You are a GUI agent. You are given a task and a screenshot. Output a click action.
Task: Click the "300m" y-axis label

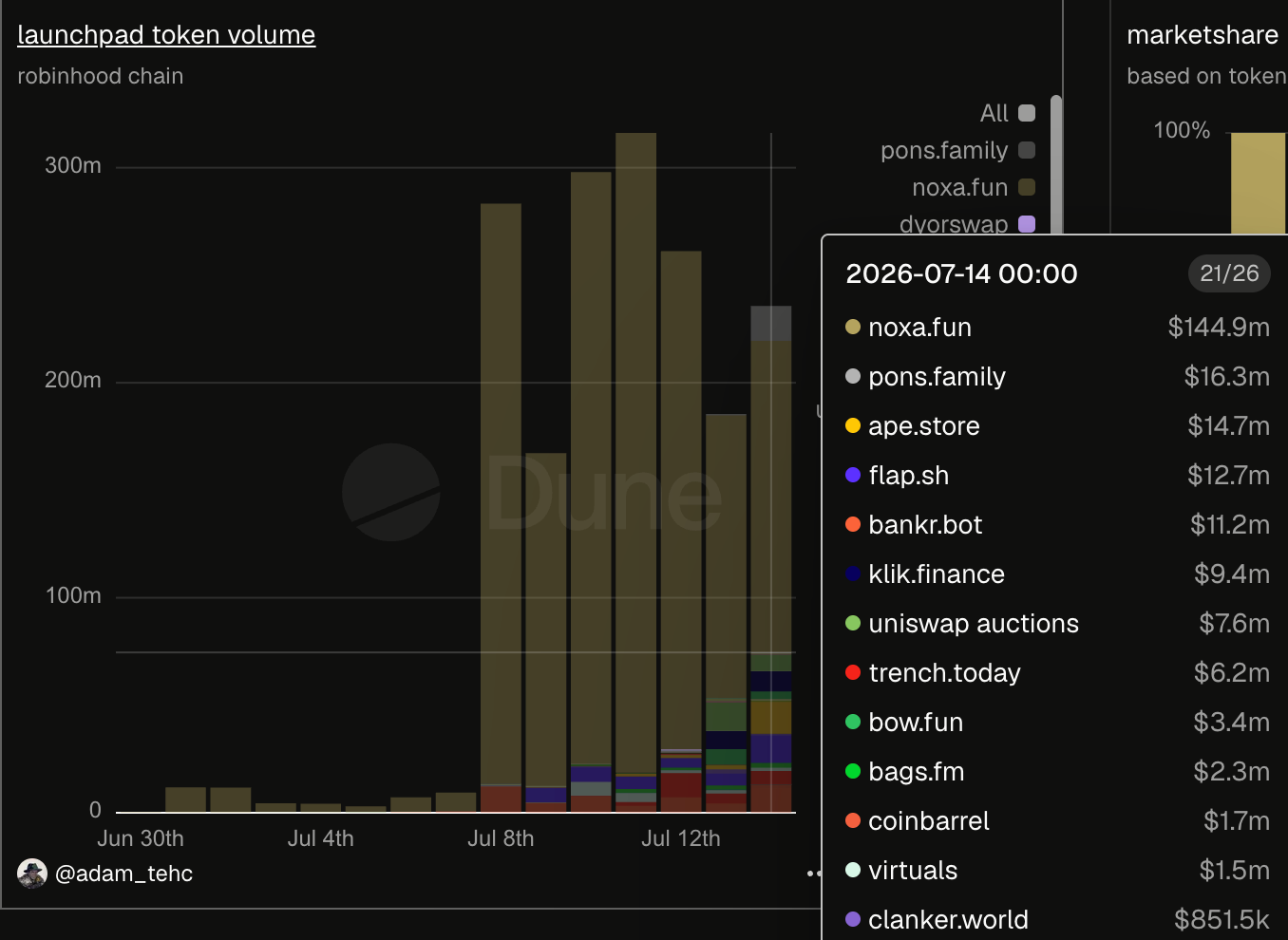tap(73, 166)
